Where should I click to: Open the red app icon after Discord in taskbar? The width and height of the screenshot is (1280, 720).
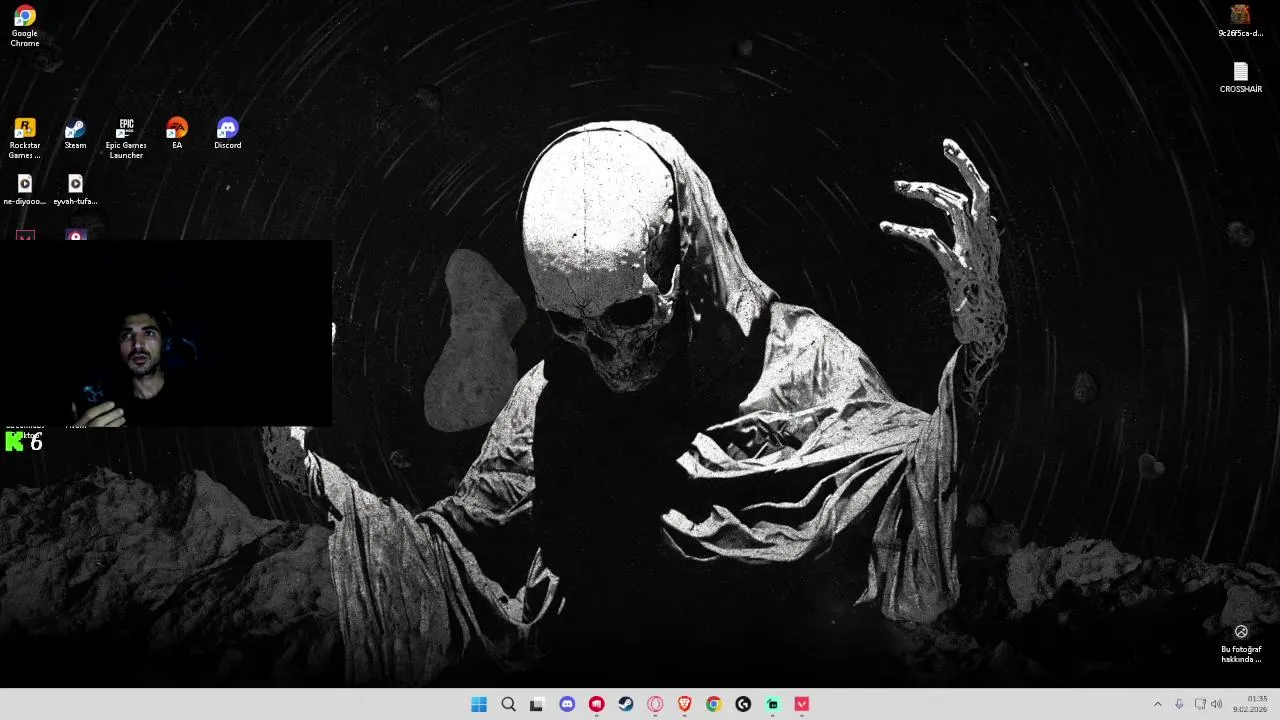pos(597,704)
